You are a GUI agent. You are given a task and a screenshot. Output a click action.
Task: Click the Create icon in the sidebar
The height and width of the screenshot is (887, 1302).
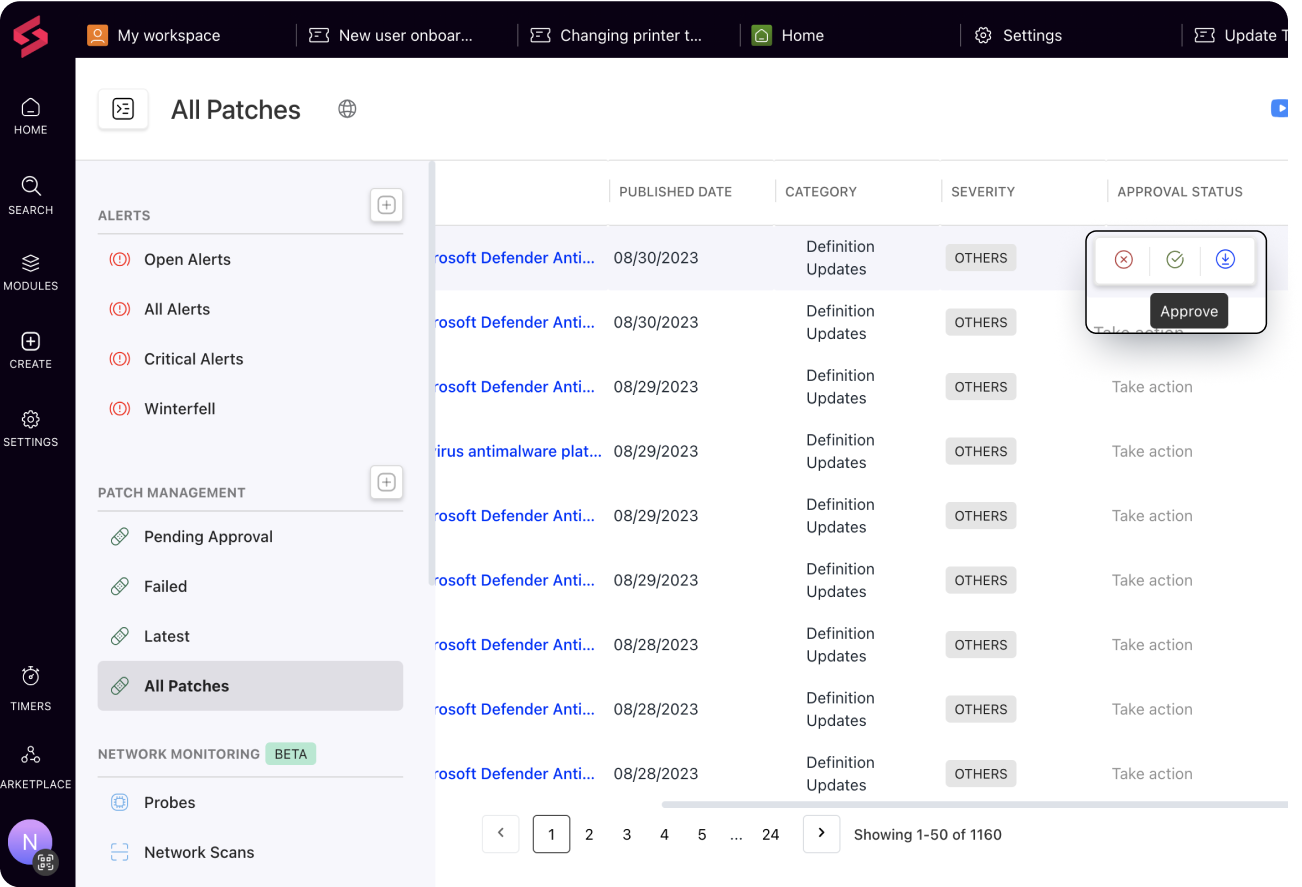tap(30, 348)
